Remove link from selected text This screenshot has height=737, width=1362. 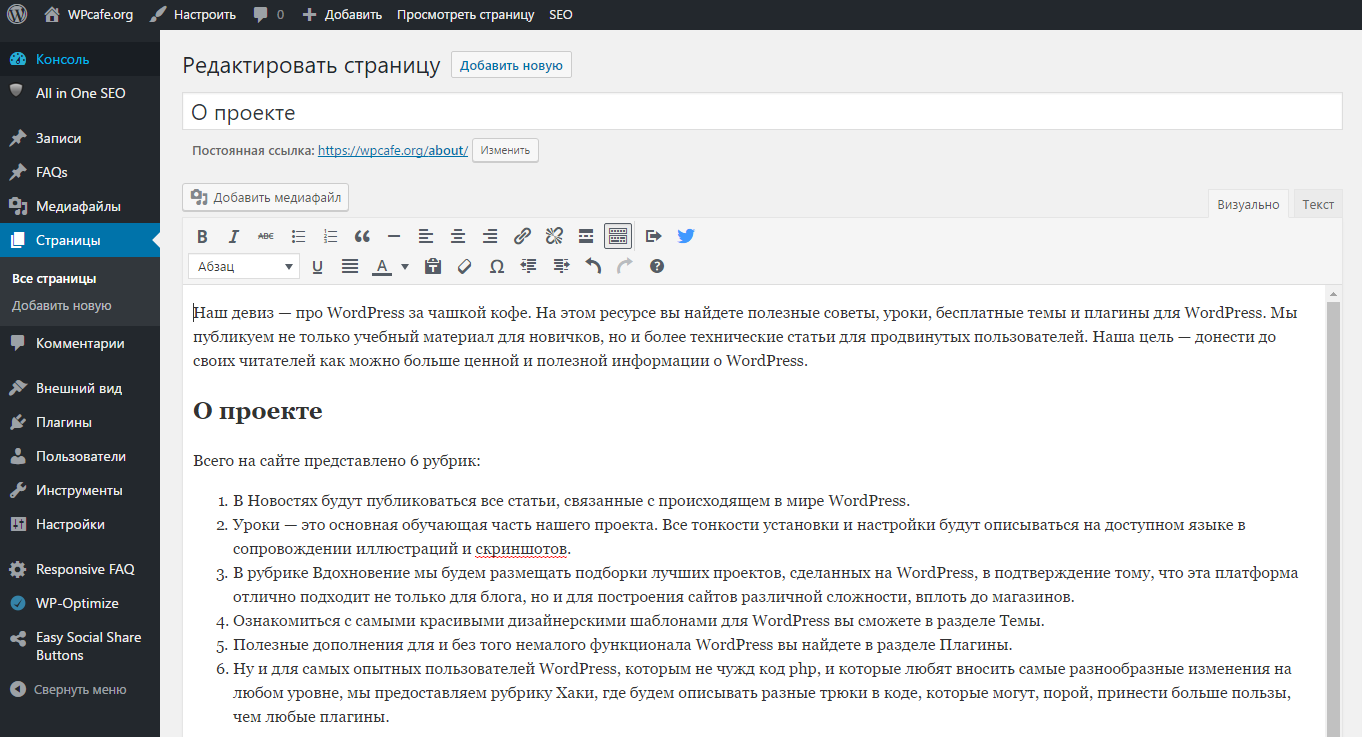554,237
